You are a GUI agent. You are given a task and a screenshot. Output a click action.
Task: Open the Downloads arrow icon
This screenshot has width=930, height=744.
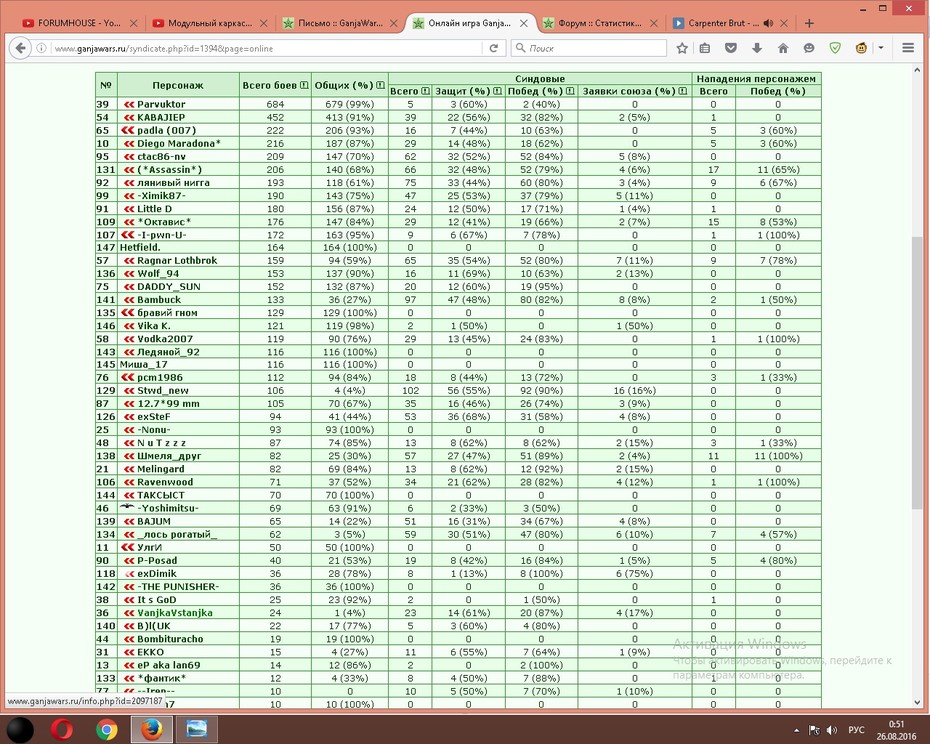757,48
